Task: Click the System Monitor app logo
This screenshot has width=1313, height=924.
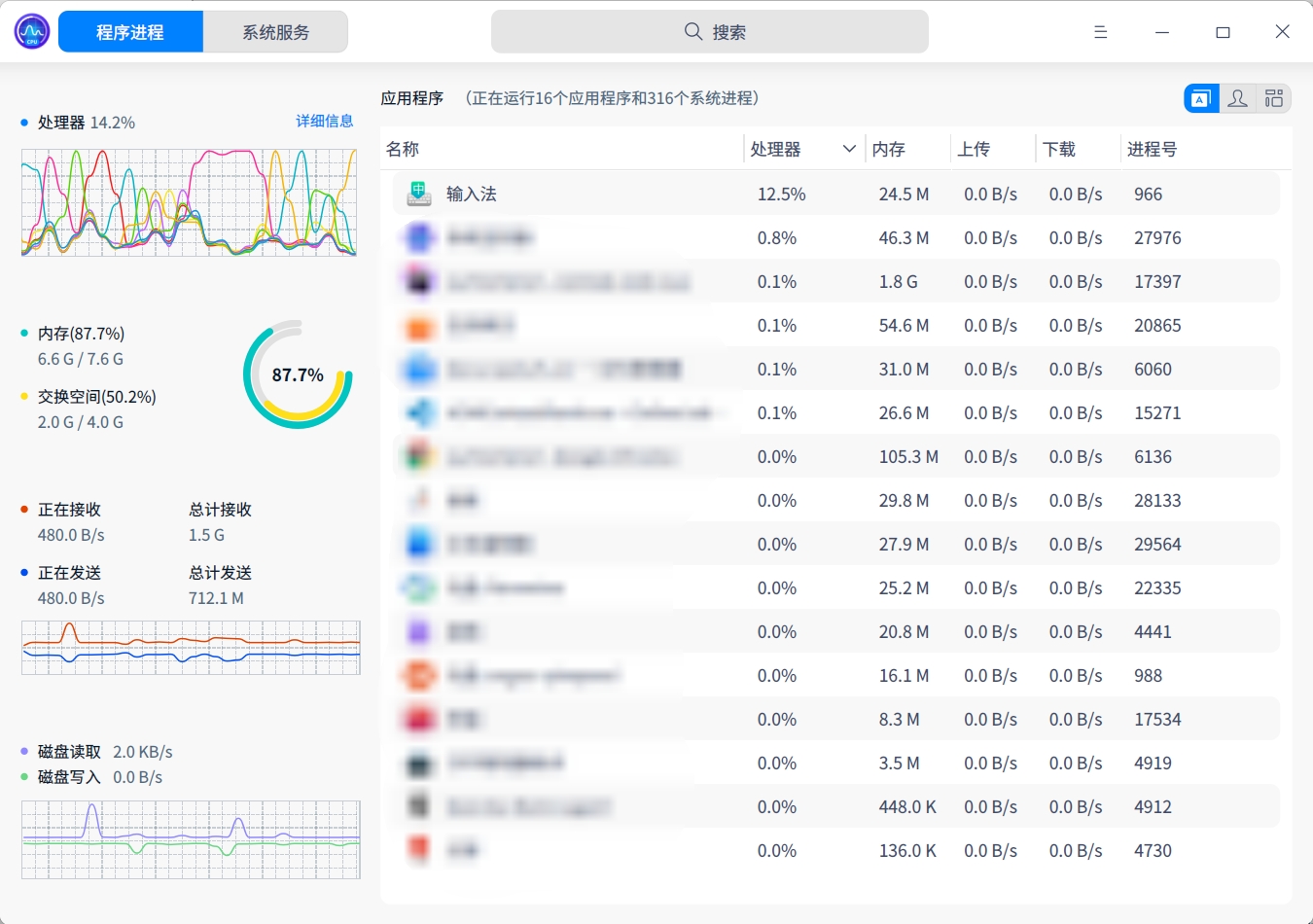Action: coord(32,32)
